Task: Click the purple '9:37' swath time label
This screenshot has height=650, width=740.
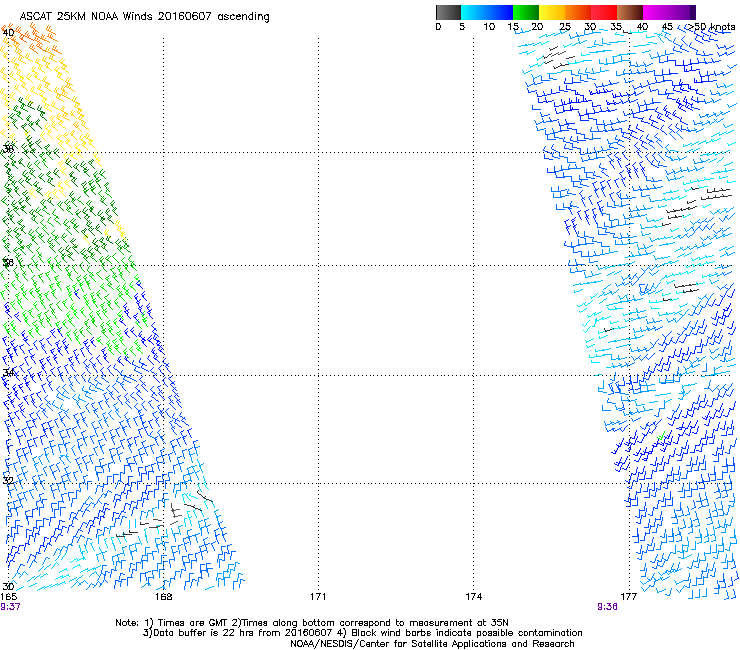Action: tap(10, 607)
